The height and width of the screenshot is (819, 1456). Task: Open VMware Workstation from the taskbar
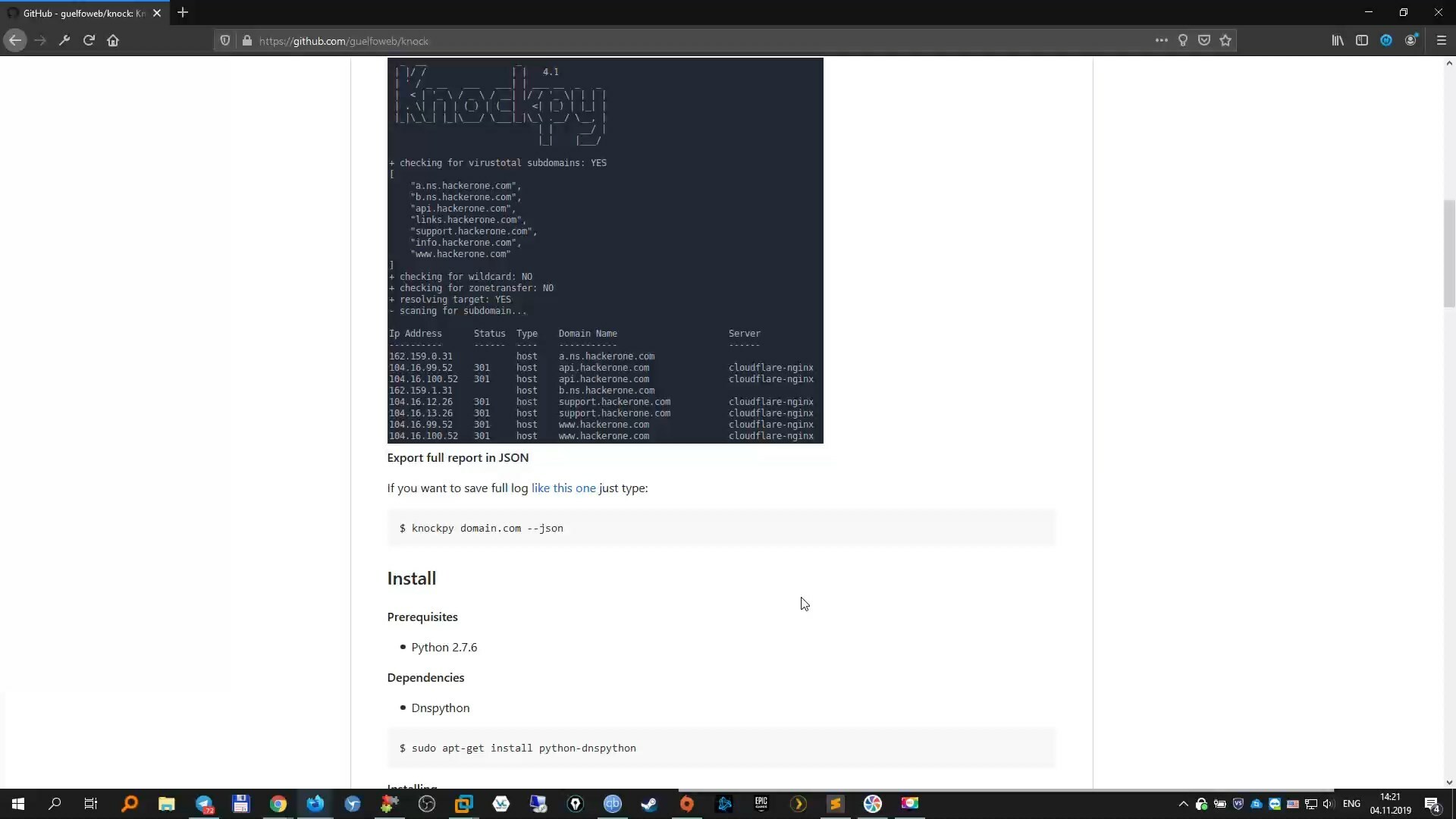(x=463, y=804)
